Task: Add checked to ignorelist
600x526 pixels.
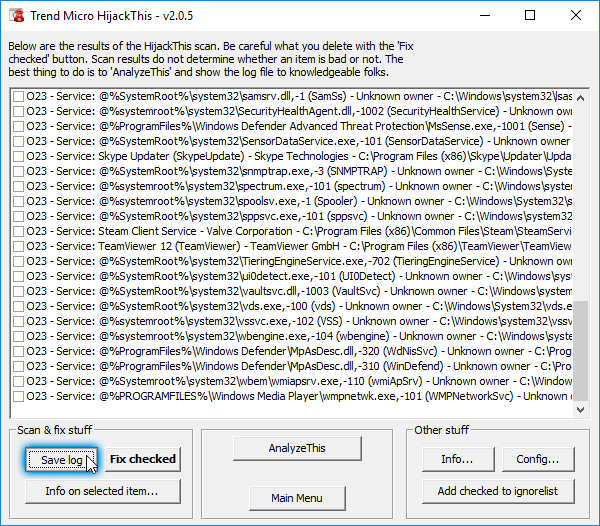Action: [498, 491]
